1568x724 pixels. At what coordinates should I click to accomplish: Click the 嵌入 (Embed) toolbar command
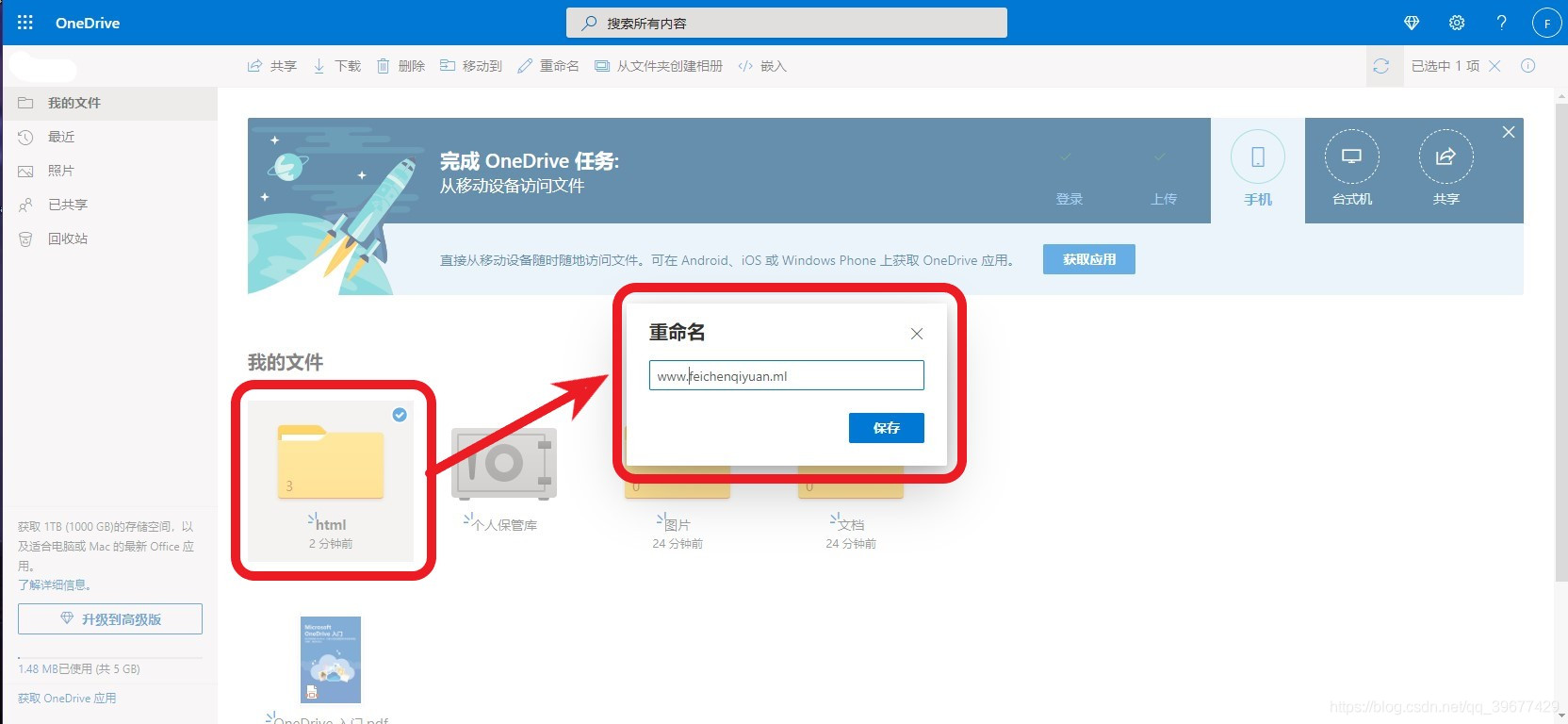point(761,66)
